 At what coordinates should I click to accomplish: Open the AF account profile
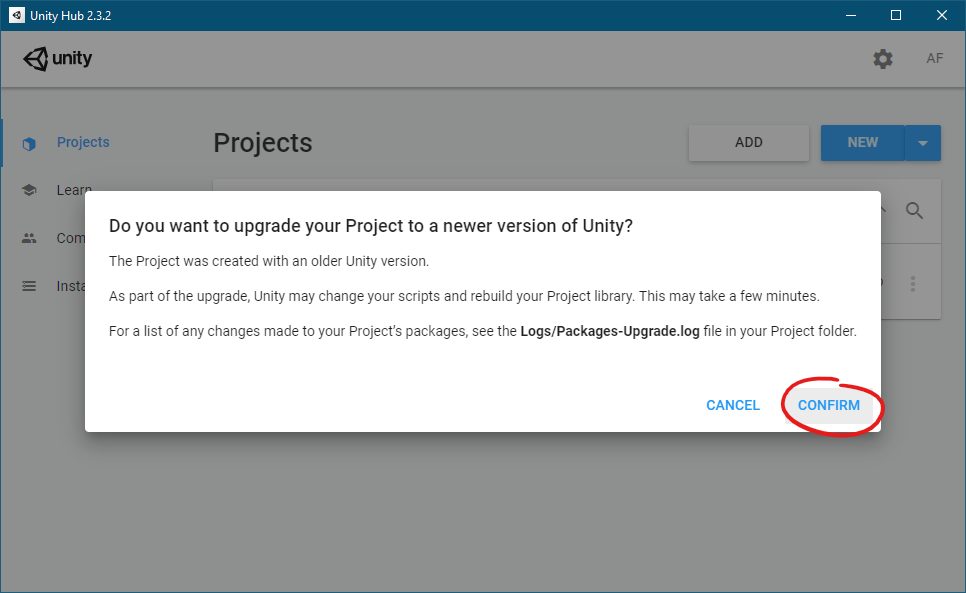(x=934, y=58)
